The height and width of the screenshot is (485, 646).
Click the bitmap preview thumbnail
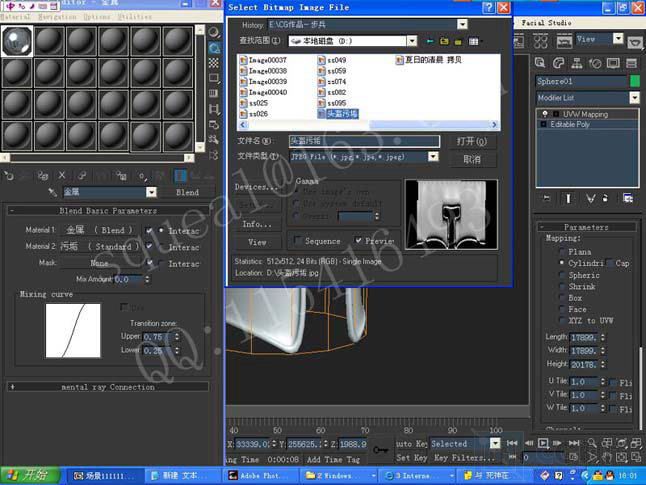(451, 214)
